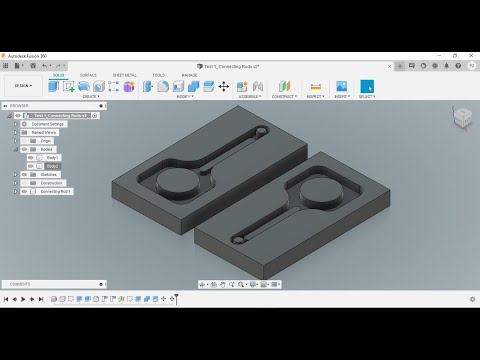The height and width of the screenshot is (360, 480).
Task: Collapse the Bodies folder
Action: click(x=15, y=149)
